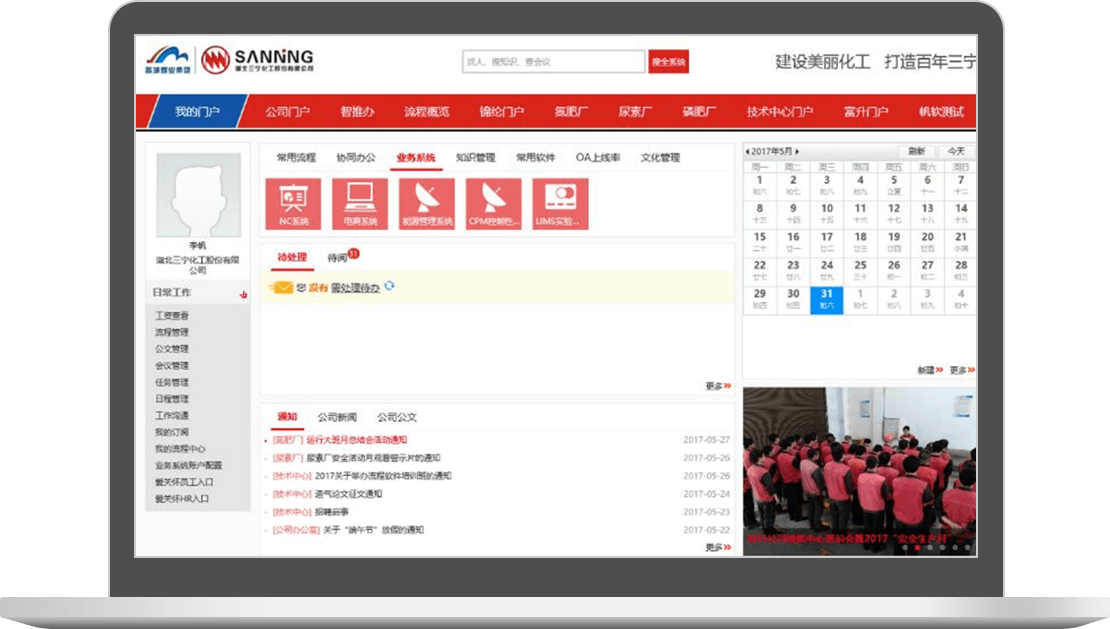
Task: Click the 搜全系统 search button
Action: coord(668,62)
